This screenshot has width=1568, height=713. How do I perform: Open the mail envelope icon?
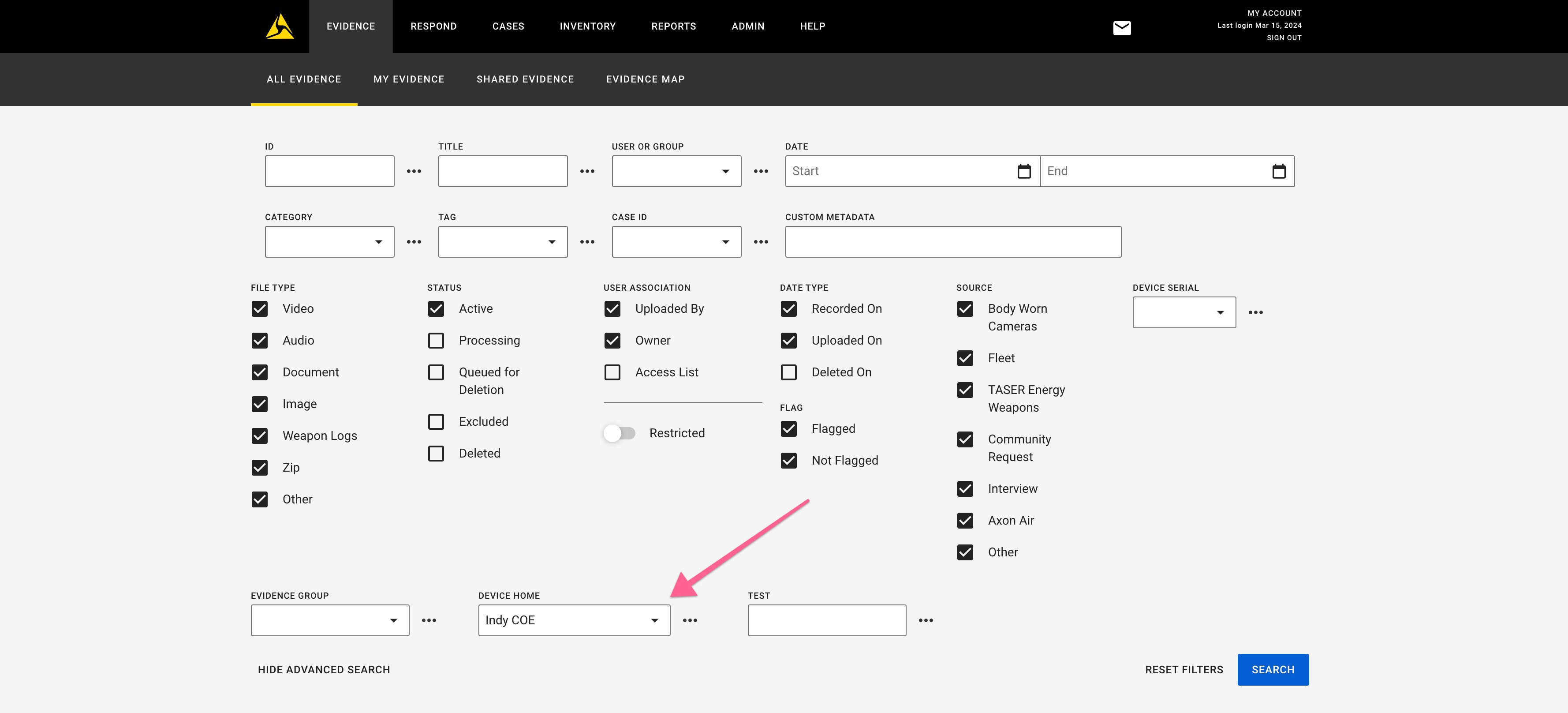click(1121, 28)
